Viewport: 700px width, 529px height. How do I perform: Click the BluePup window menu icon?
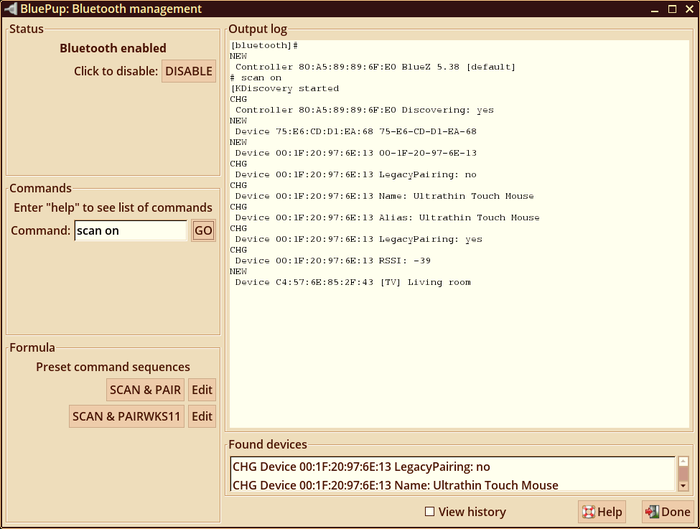point(10,8)
